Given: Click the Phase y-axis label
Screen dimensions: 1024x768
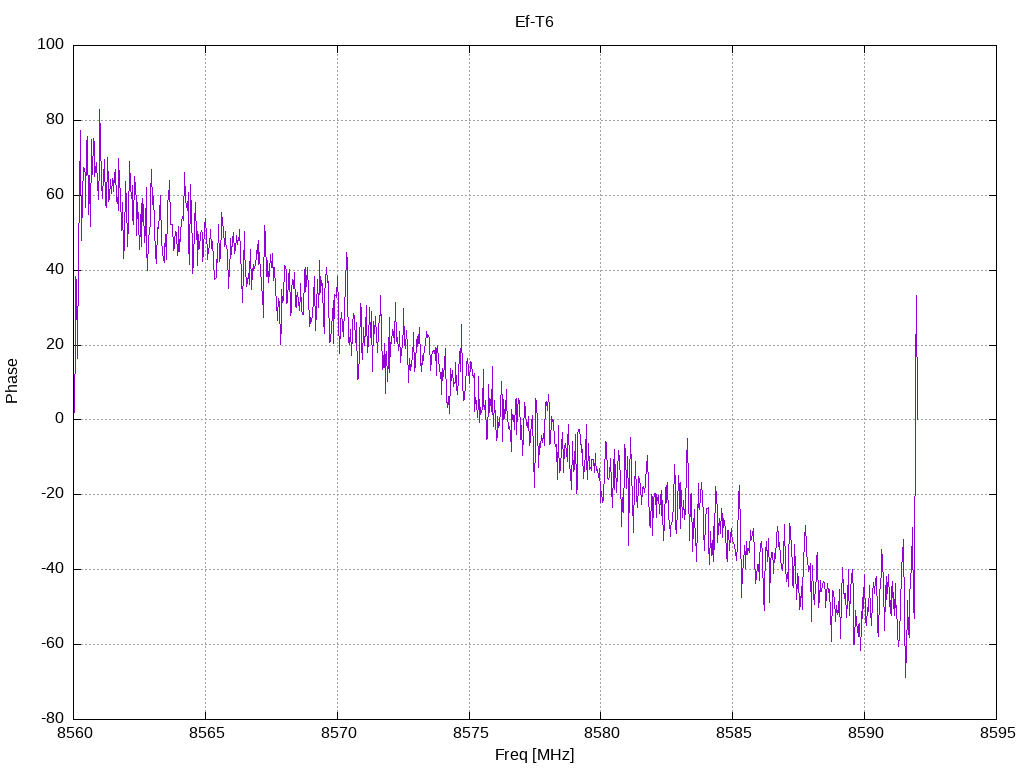Looking at the screenshot, I should pyautogui.click(x=12, y=381).
